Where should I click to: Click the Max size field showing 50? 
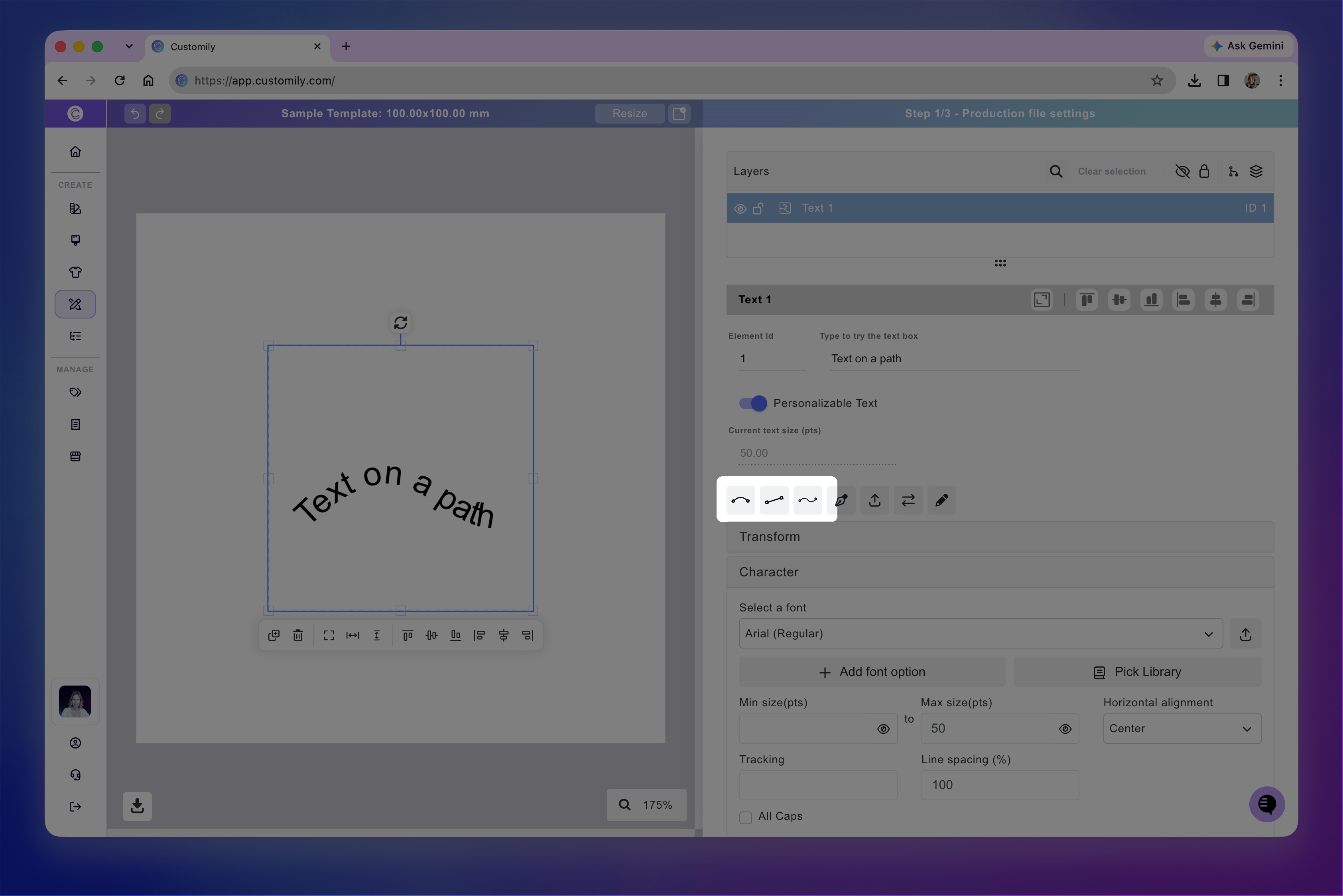click(999, 729)
